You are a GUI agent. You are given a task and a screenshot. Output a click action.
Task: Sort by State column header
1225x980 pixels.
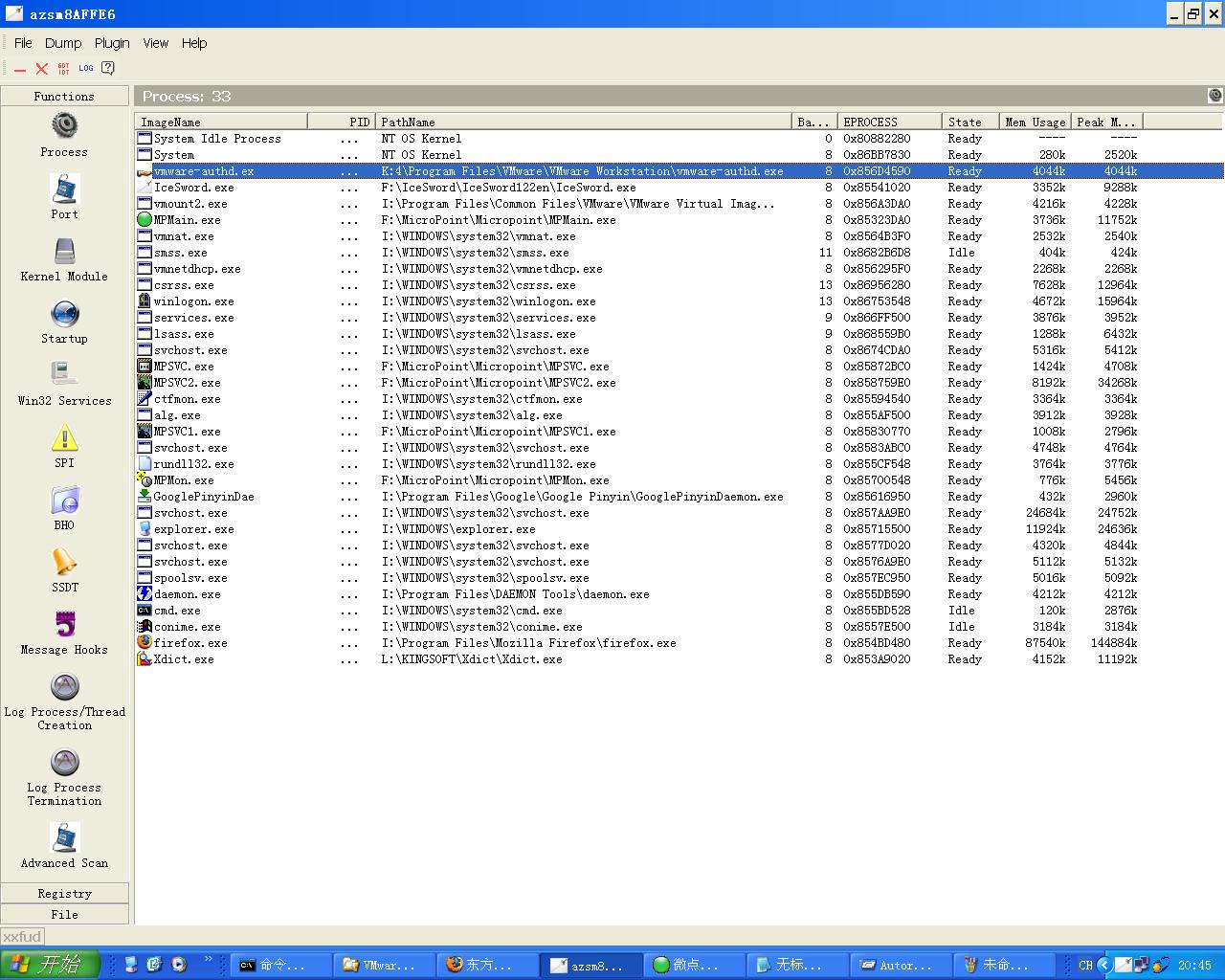click(970, 122)
